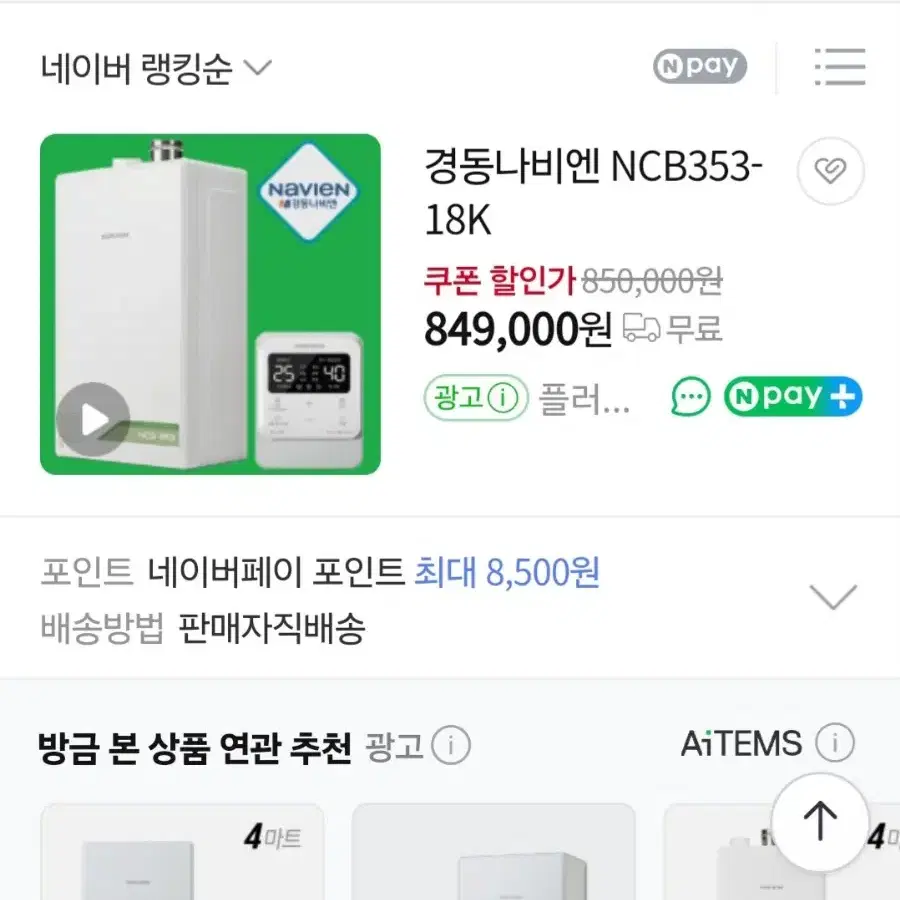The height and width of the screenshot is (900, 900).
Task: Add product to wishlist heart icon
Action: tap(830, 170)
